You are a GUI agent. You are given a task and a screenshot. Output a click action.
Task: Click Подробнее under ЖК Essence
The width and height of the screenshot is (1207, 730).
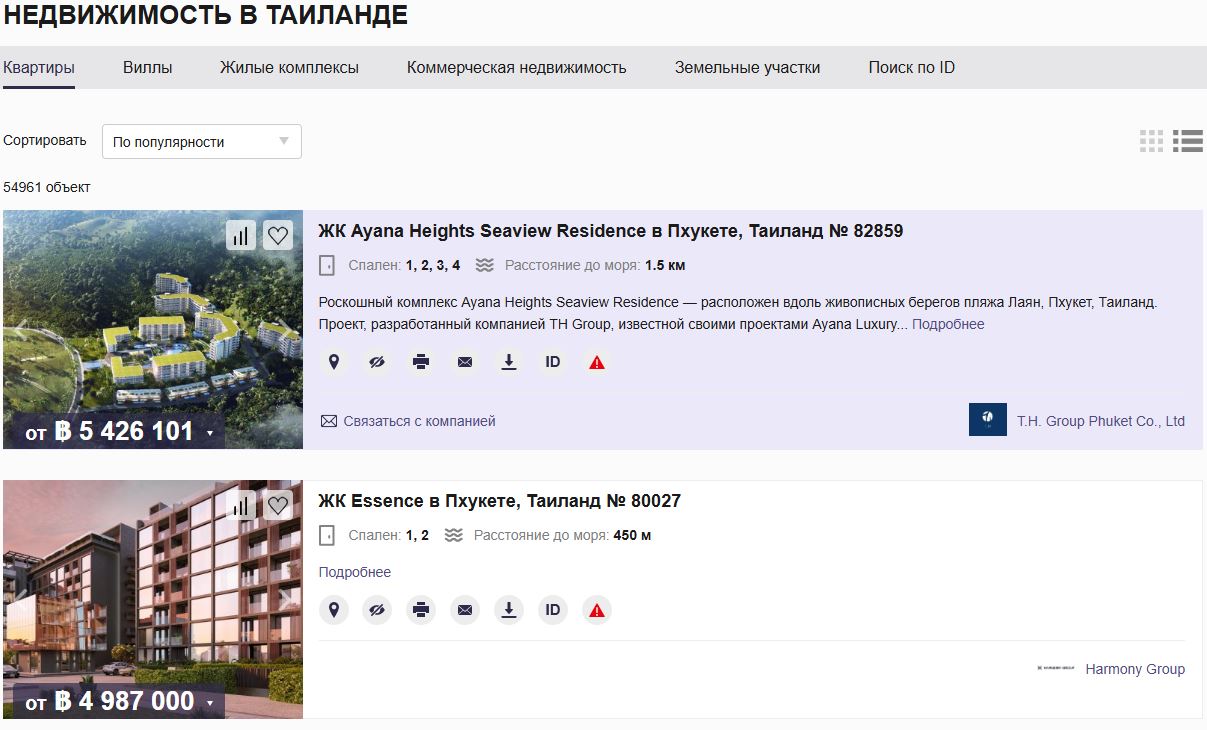point(355,572)
